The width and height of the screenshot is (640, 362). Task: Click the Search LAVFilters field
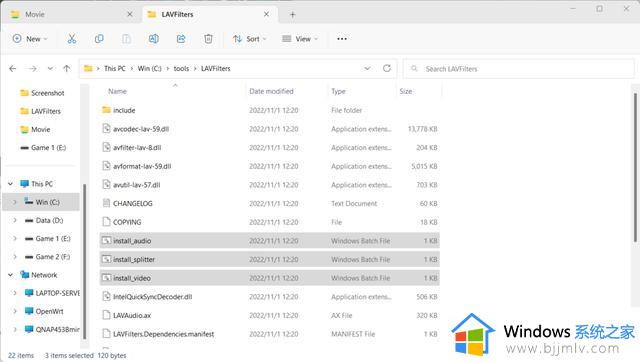click(x=519, y=69)
